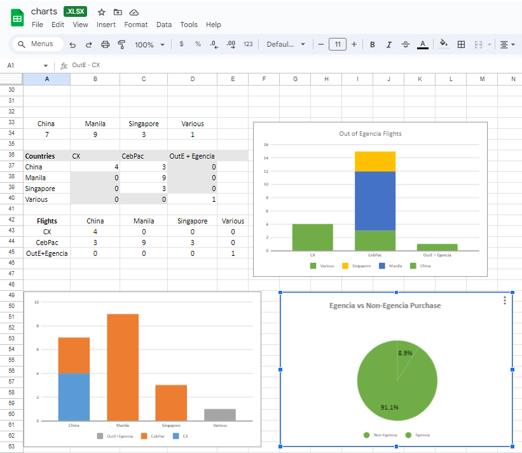The width and height of the screenshot is (522, 453).
Task: Open the Insert menu
Action: click(x=106, y=25)
